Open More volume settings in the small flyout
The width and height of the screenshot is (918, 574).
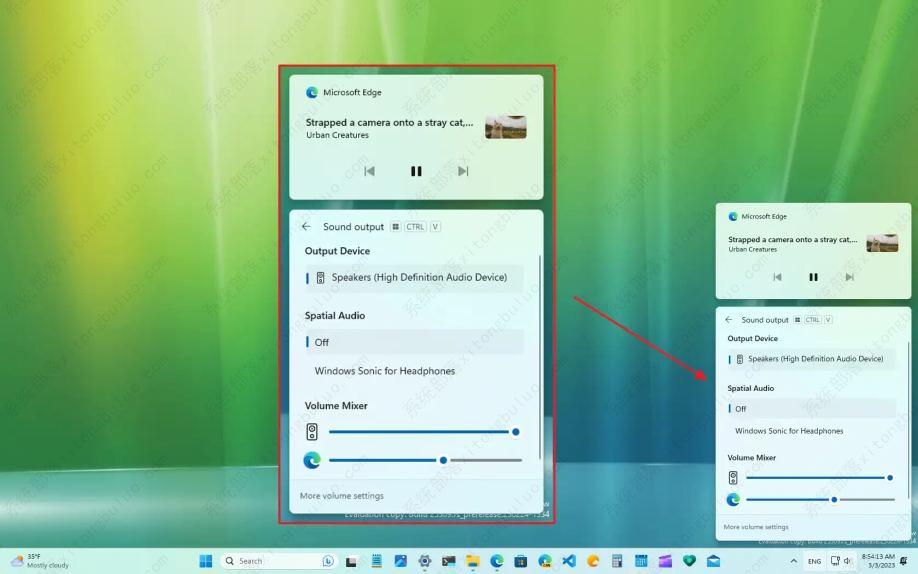pyautogui.click(x=756, y=527)
